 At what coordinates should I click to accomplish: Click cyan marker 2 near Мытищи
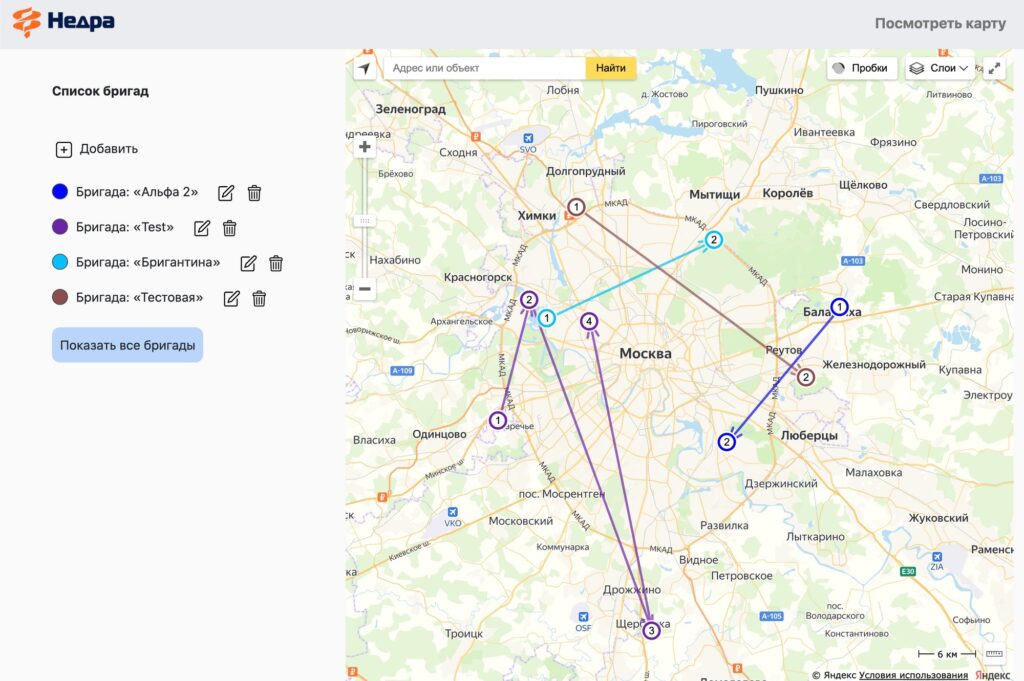[x=714, y=240]
